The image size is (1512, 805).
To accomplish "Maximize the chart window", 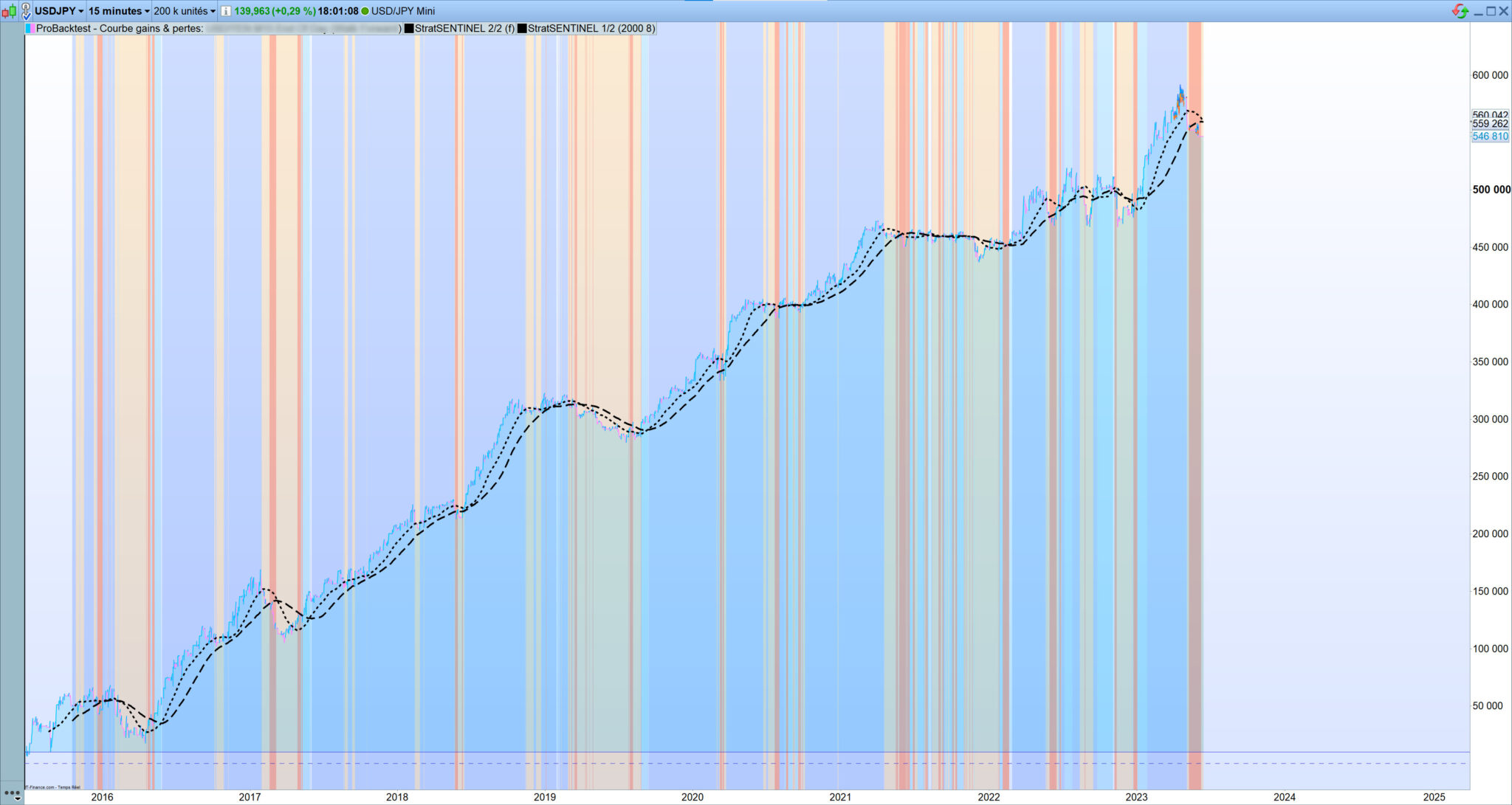I will (1491, 11).
